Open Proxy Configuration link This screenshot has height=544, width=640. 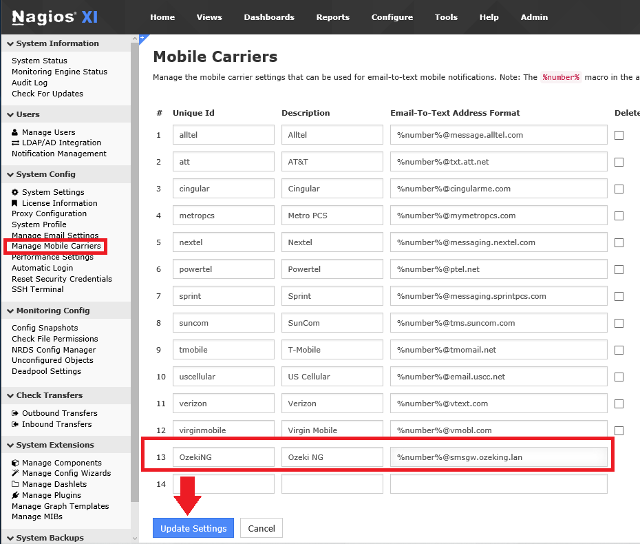[49, 213]
